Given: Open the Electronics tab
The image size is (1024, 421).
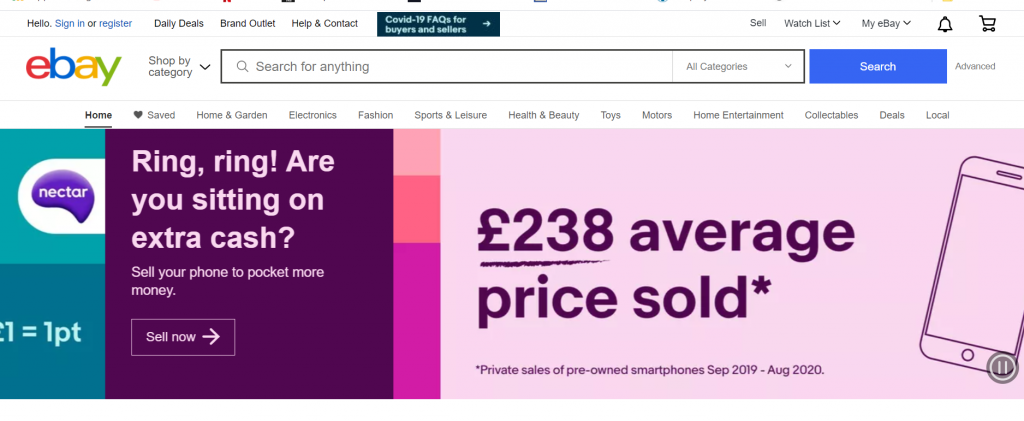Looking at the screenshot, I should click(313, 115).
